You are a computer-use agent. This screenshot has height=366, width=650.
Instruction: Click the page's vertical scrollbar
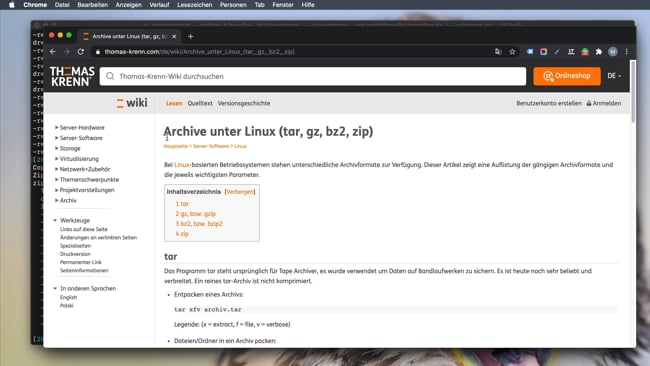pyautogui.click(x=633, y=91)
